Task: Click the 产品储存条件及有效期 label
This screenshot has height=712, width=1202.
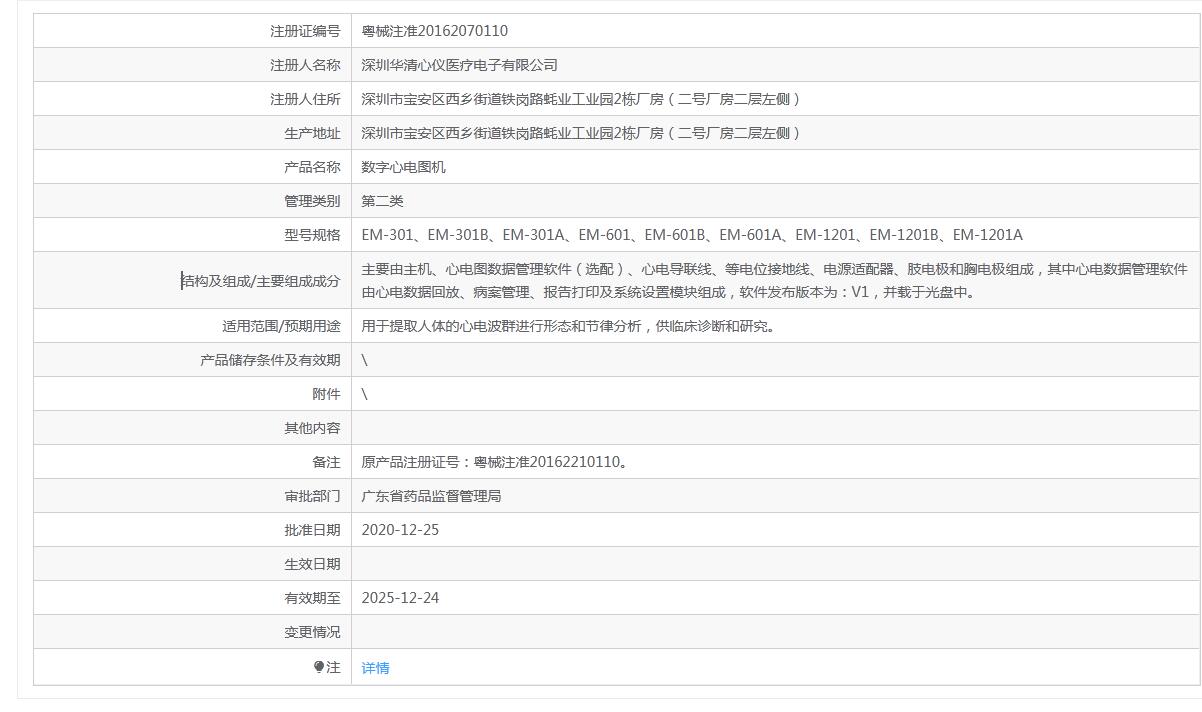Action: 270,360
